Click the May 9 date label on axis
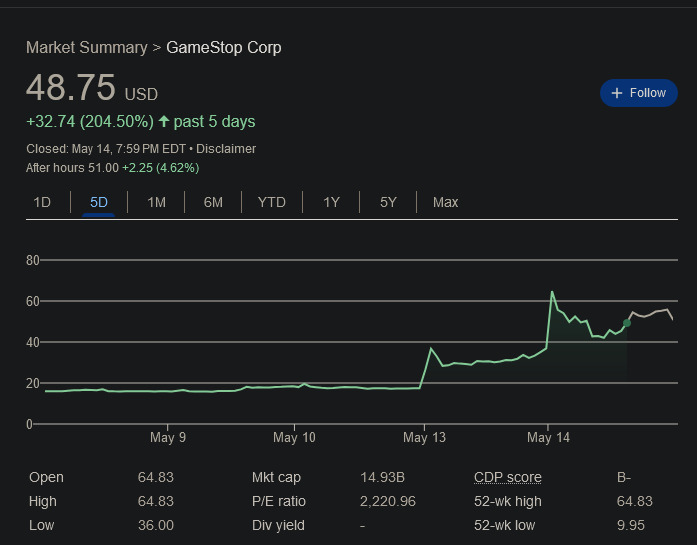This screenshot has width=697, height=545. (x=167, y=438)
